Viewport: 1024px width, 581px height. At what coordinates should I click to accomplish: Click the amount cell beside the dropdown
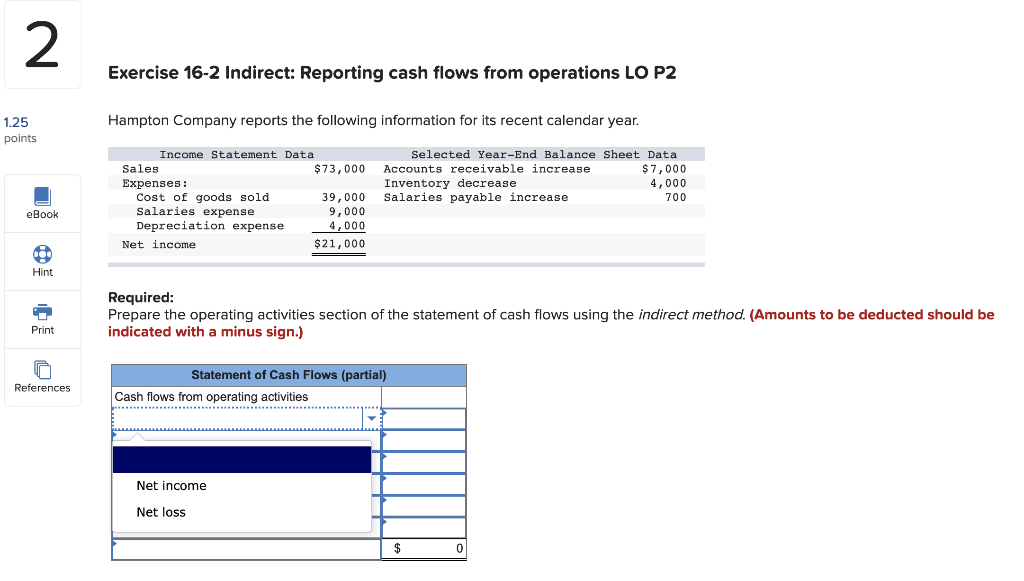424,417
